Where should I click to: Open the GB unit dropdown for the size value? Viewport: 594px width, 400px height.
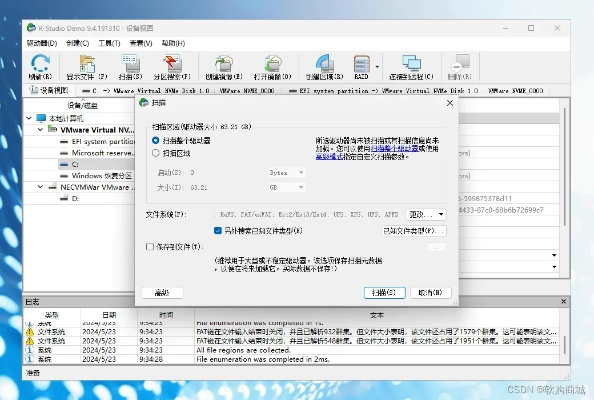(x=287, y=187)
